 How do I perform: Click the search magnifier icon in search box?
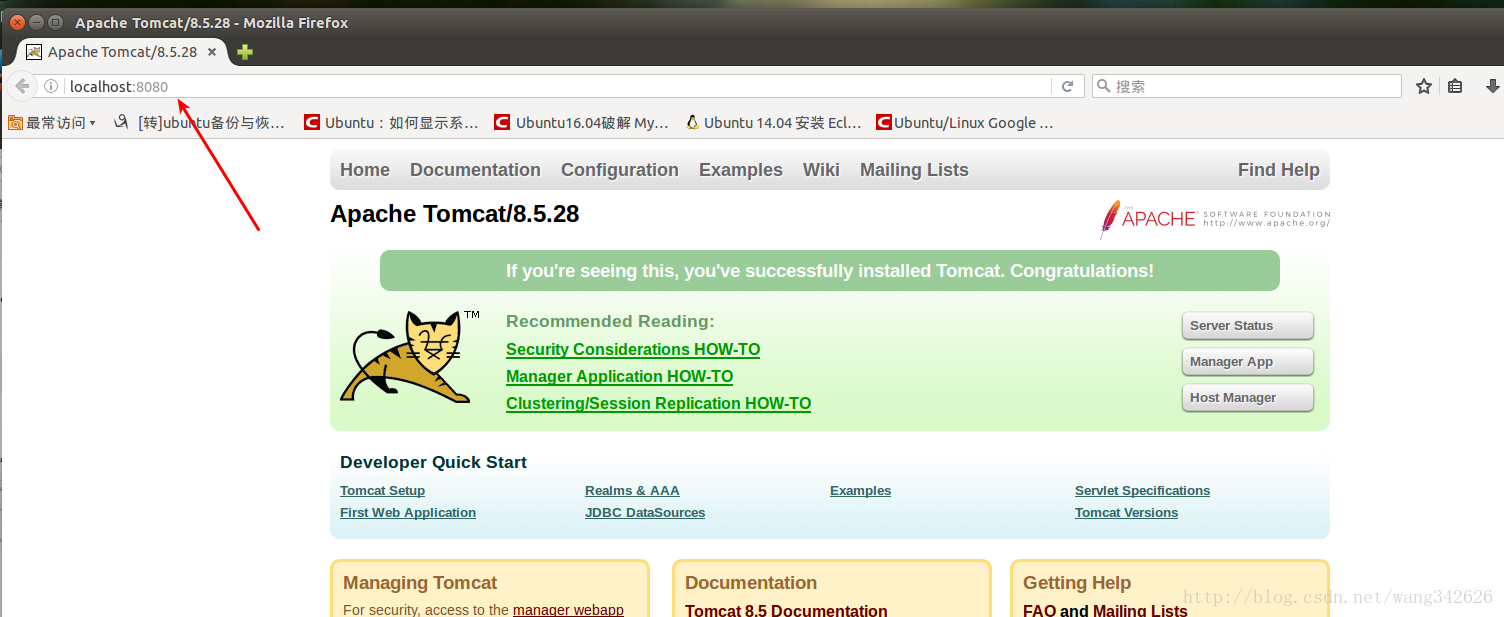coord(1104,87)
